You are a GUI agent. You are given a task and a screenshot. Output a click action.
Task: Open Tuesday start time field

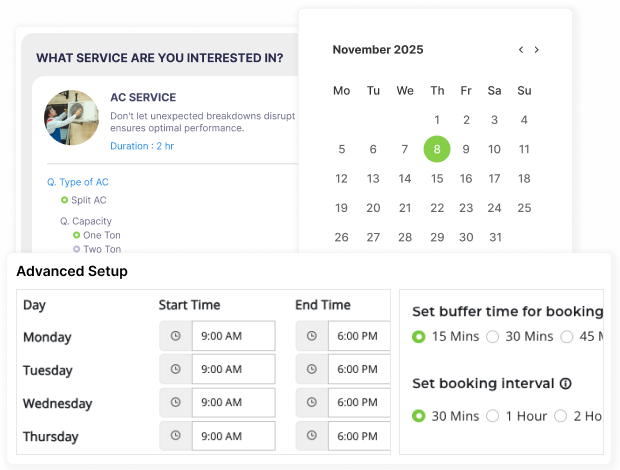click(x=233, y=370)
